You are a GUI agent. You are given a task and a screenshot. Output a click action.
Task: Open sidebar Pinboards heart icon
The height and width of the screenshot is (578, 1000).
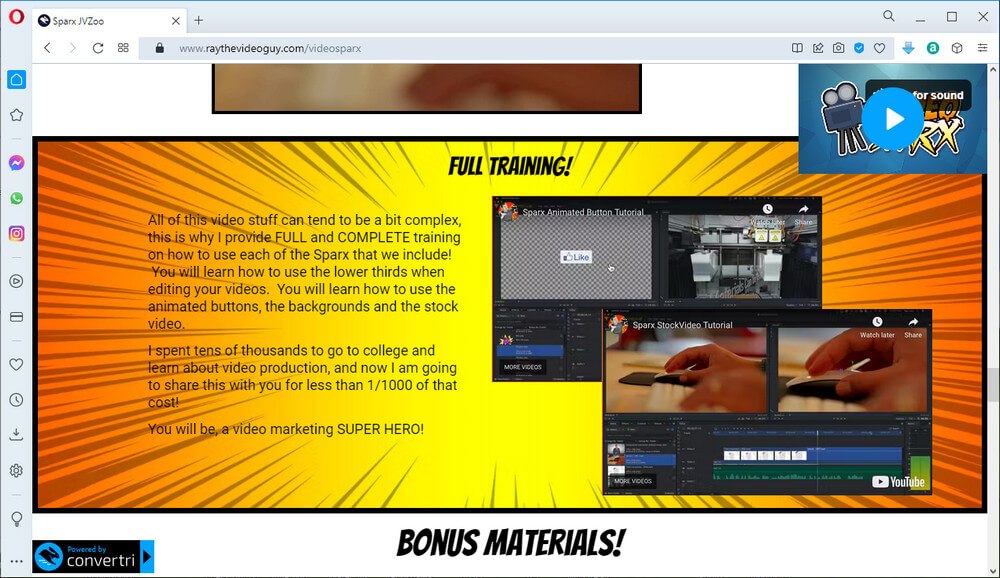[17, 364]
